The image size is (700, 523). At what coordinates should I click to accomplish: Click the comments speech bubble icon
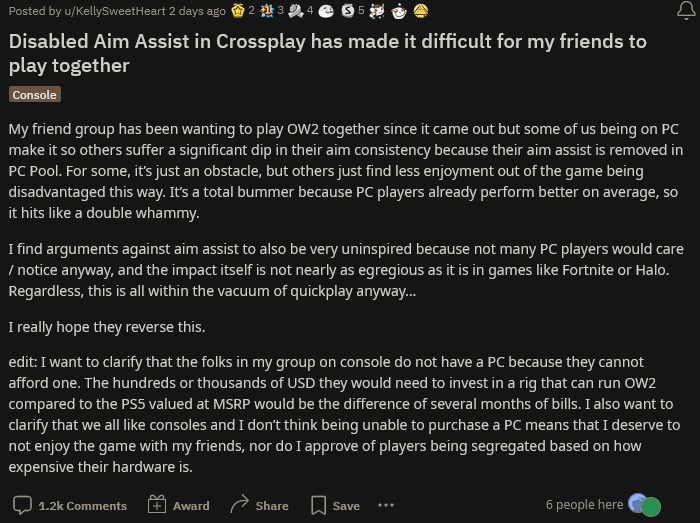click(x=22, y=505)
